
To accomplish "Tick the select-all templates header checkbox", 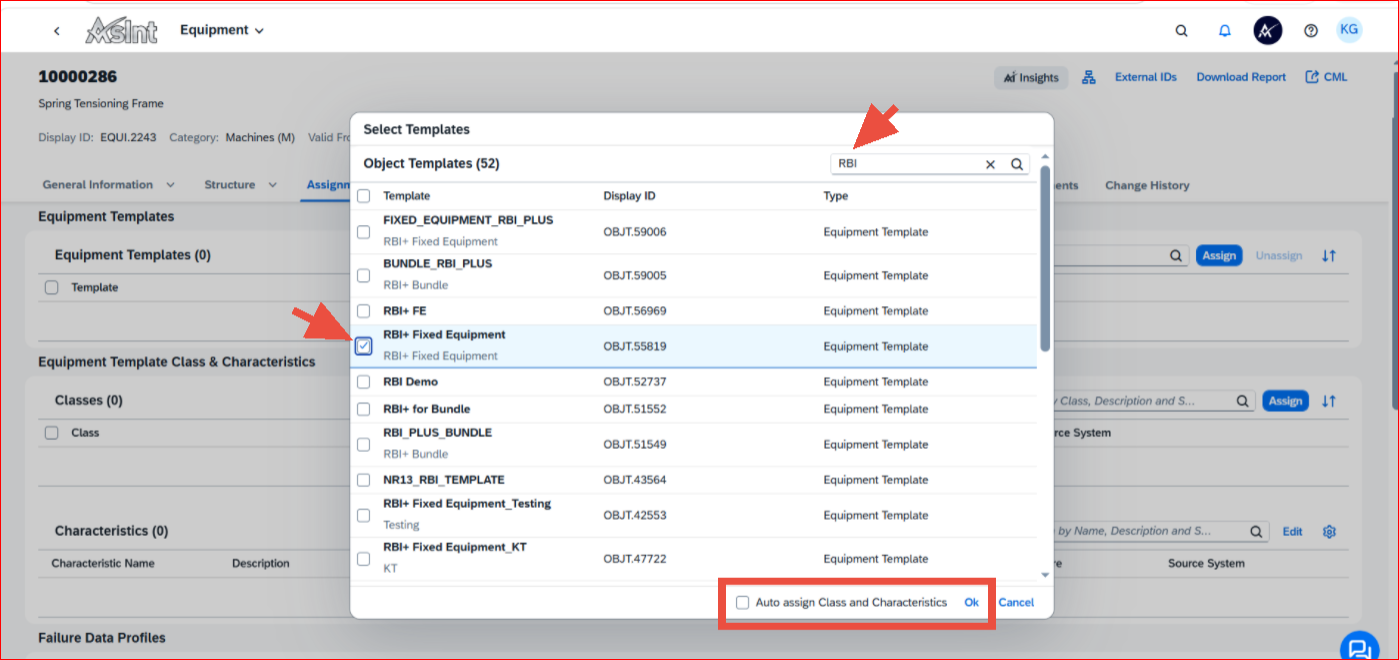I will [364, 196].
